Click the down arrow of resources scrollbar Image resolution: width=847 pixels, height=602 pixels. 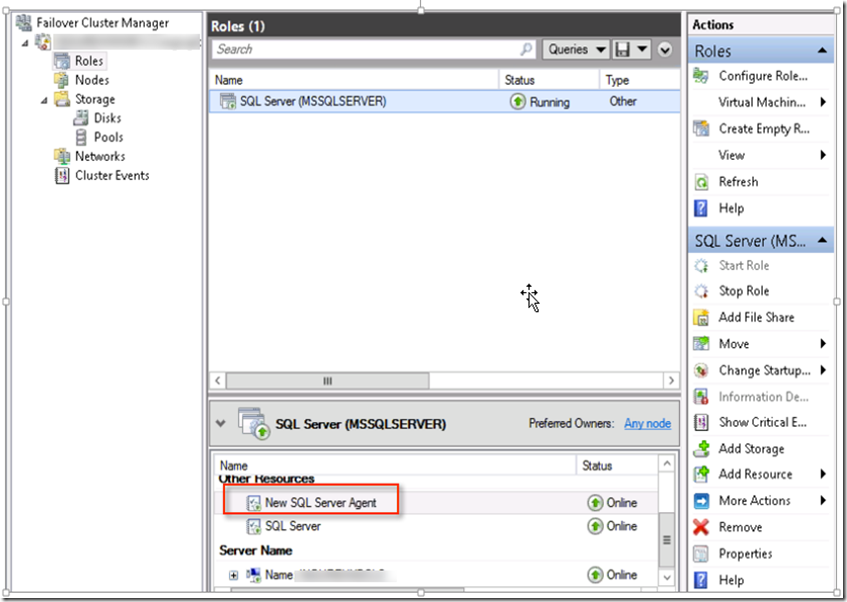[x=667, y=578]
